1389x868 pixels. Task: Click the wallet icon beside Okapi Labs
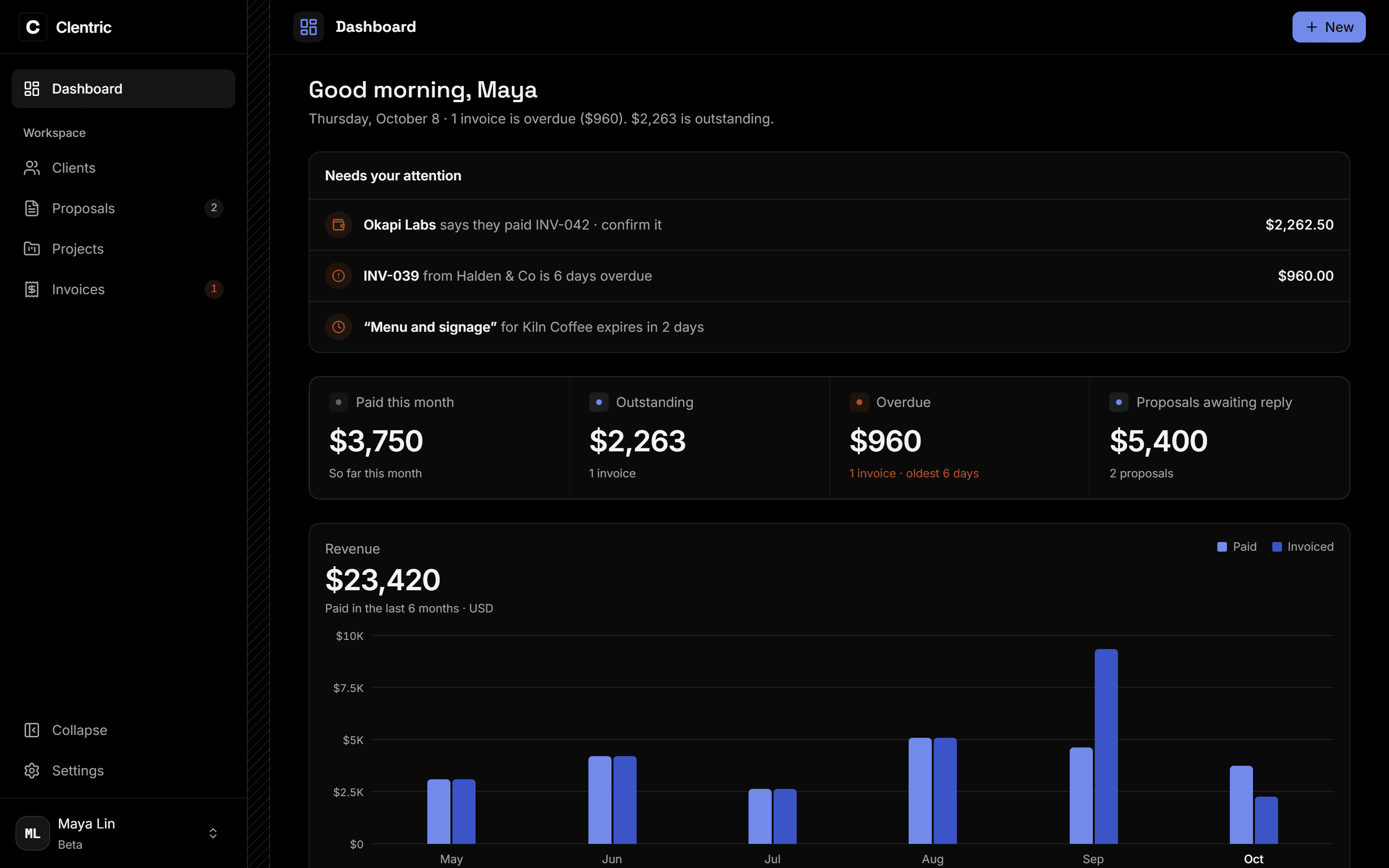pos(339,224)
